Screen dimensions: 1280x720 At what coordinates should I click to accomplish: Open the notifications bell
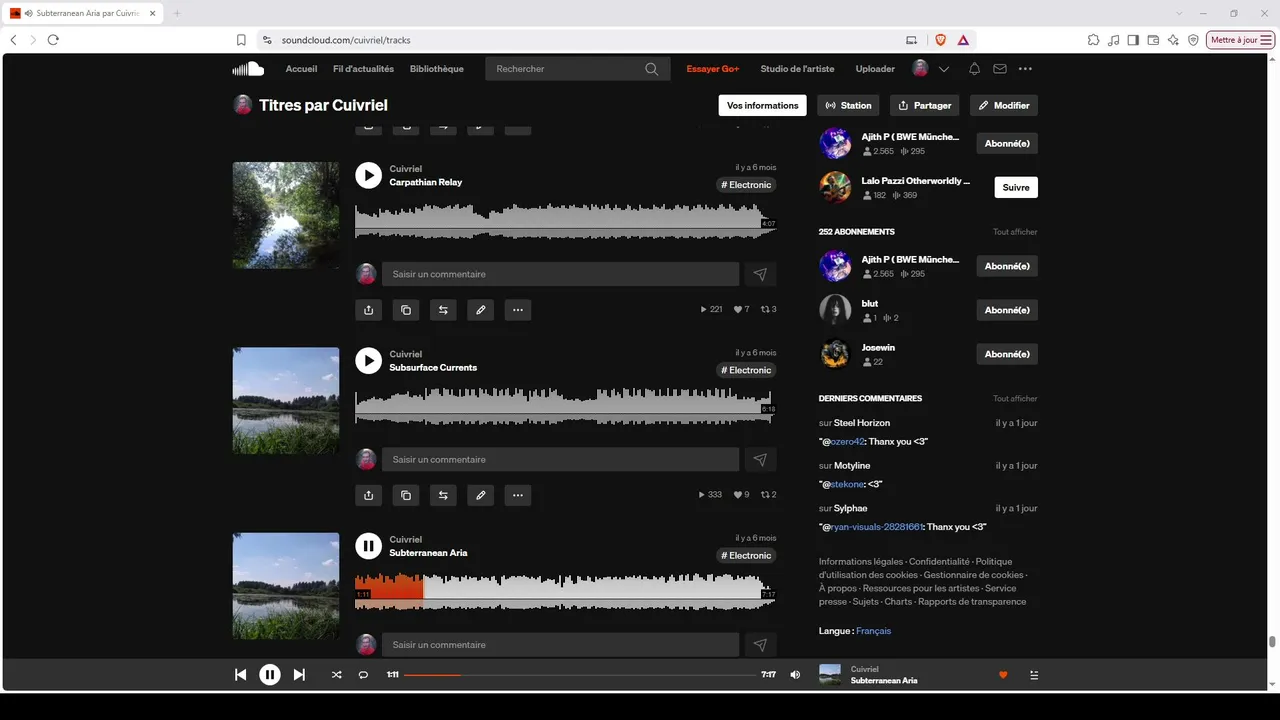[974, 69]
